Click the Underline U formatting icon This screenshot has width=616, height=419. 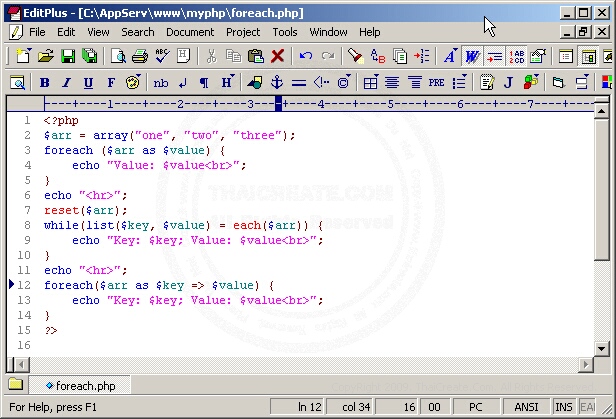(88, 82)
